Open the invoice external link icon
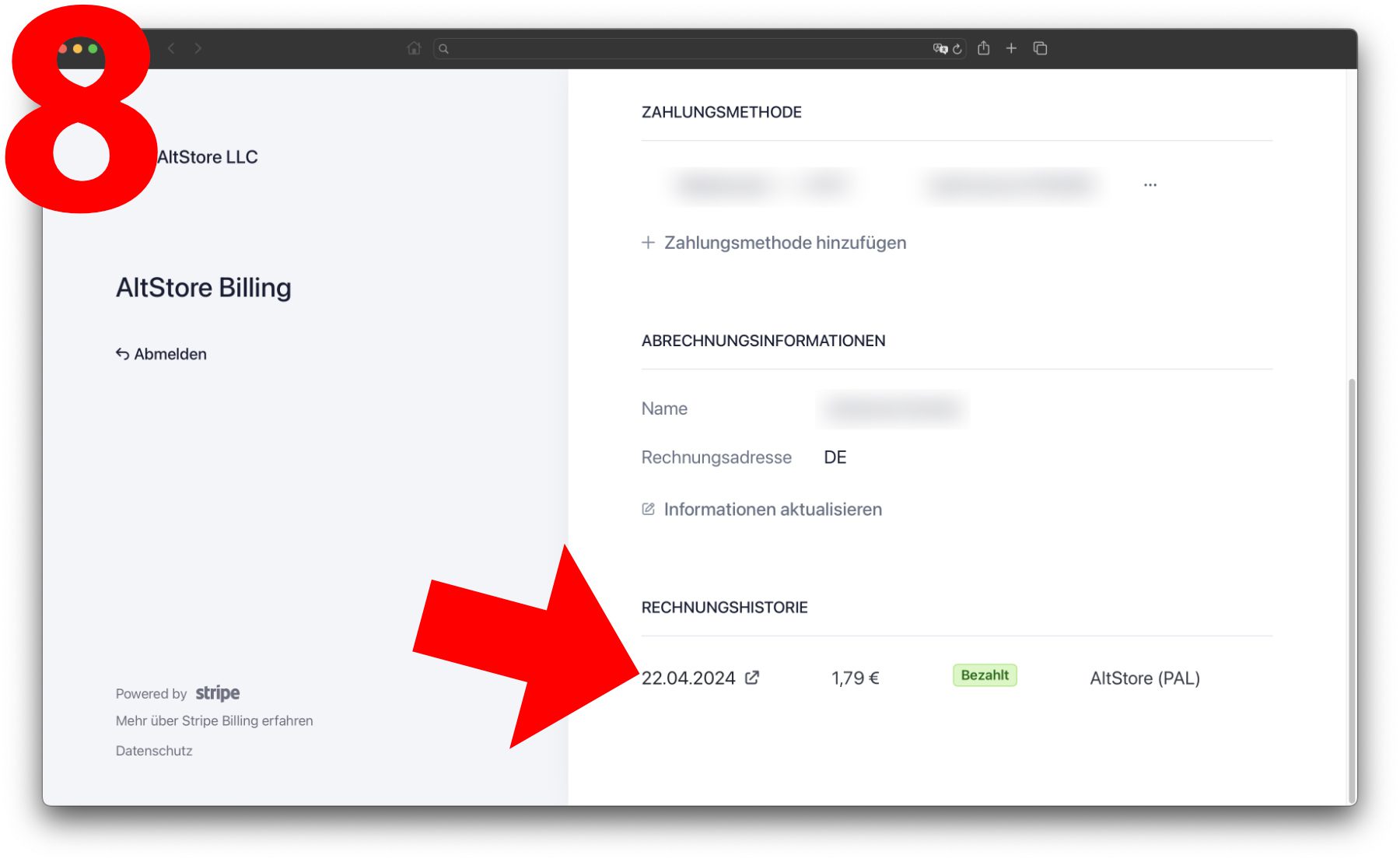This screenshot has width=1400, height=862. (752, 678)
